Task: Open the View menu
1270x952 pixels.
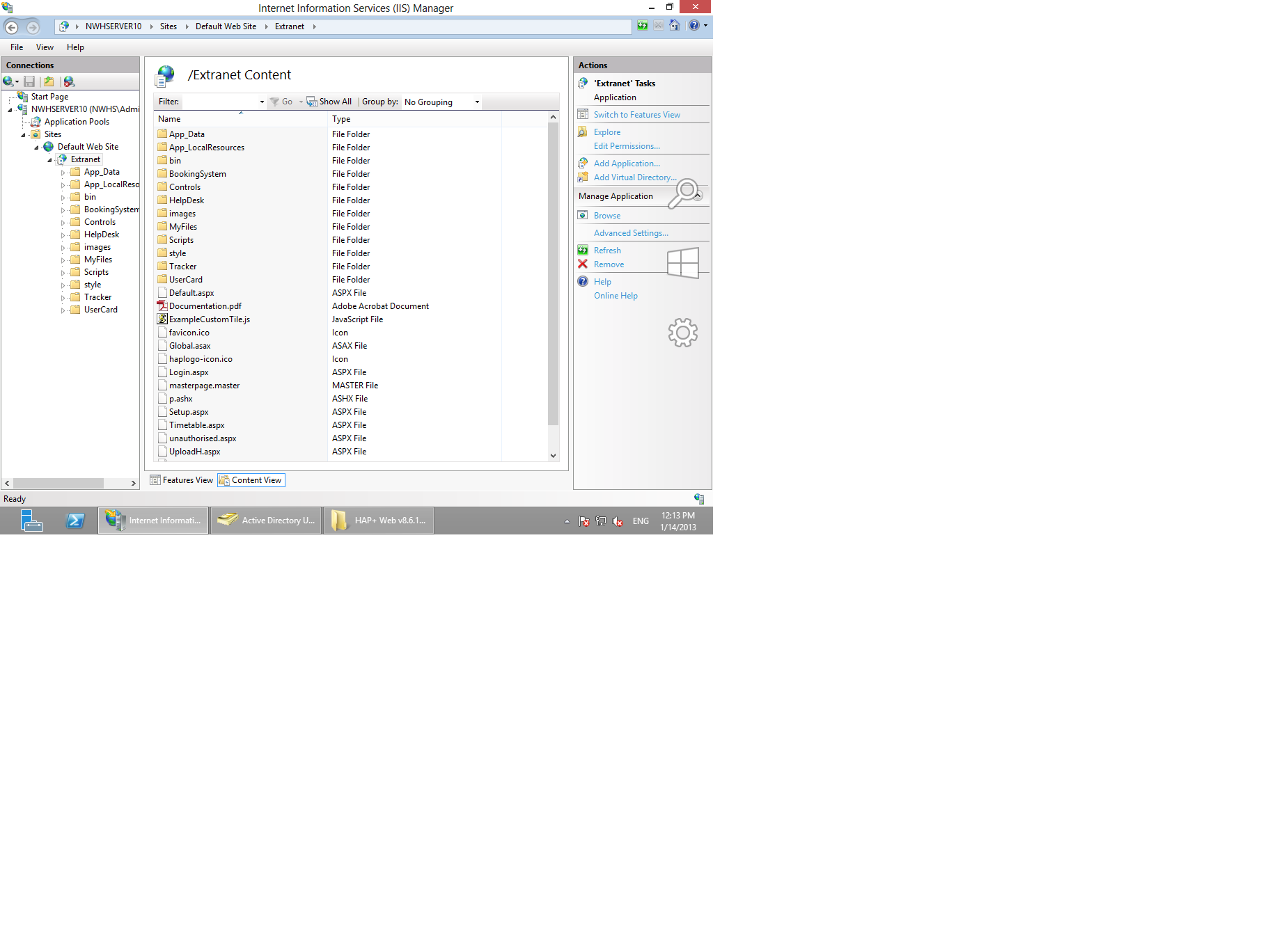Action: pos(45,47)
